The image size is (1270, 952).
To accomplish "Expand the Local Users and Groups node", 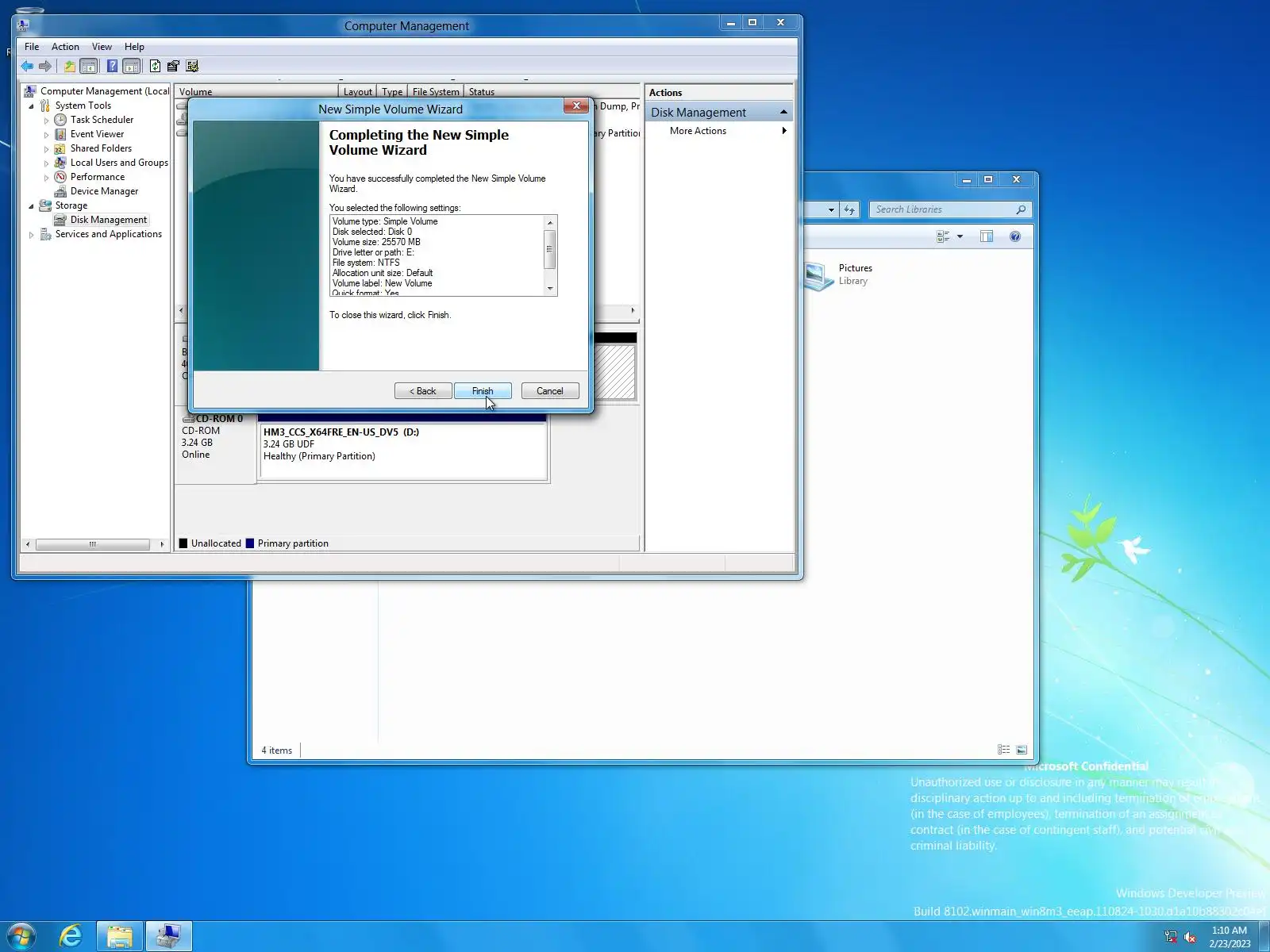I will pyautogui.click(x=46, y=163).
